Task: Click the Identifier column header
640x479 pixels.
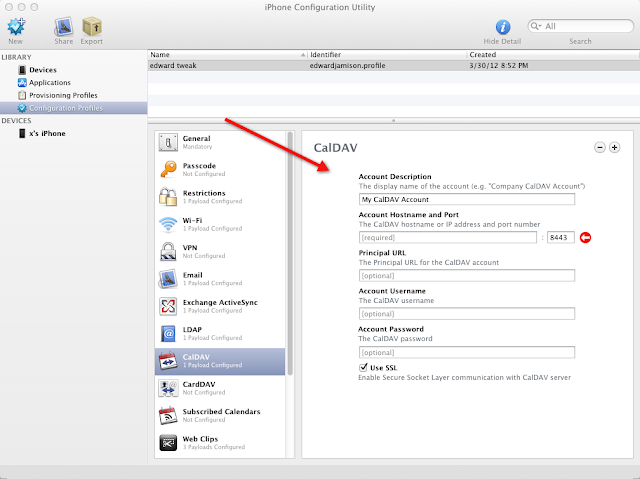Action: (x=387, y=55)
